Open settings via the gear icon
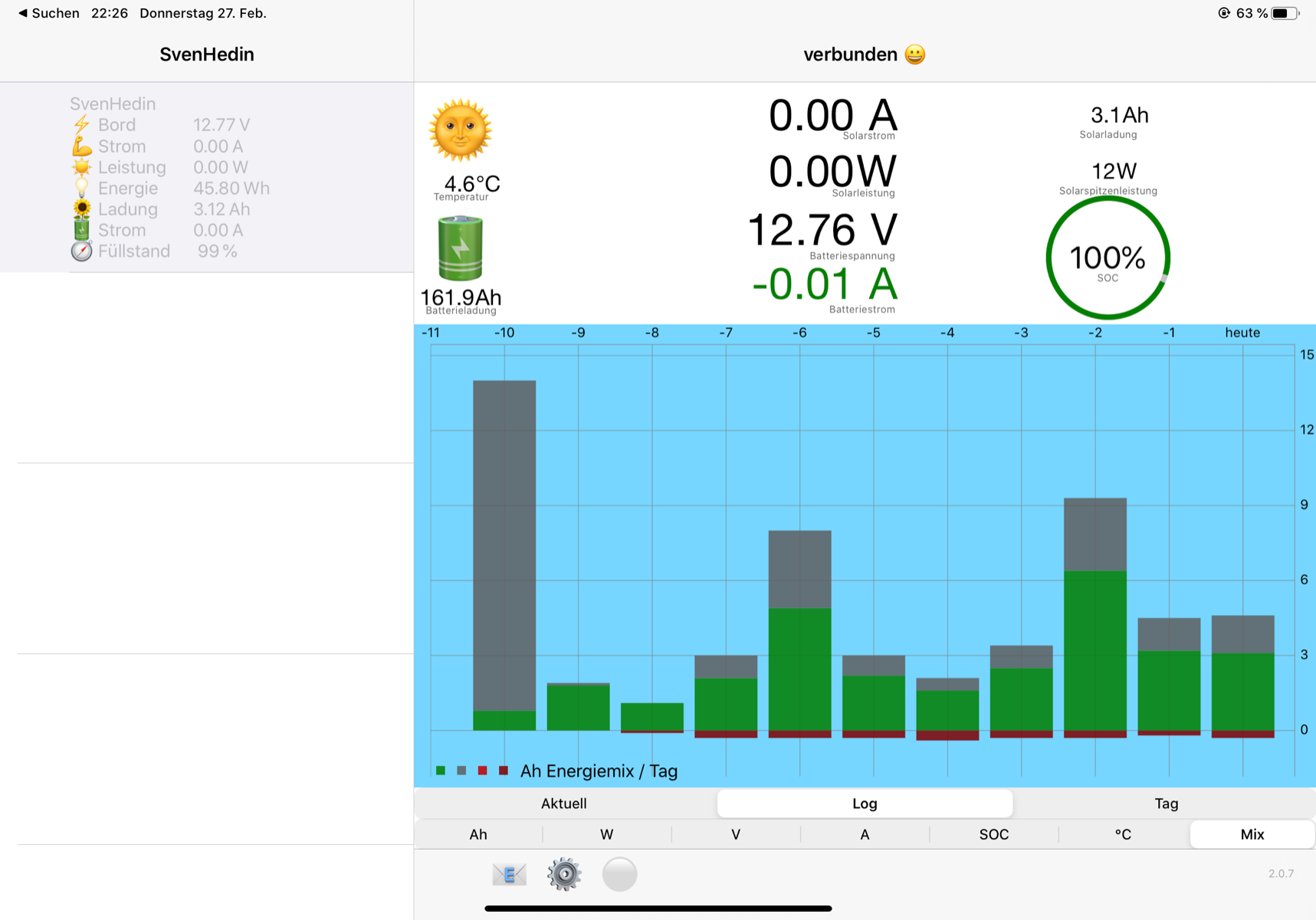Screen dimensions: 1316x920 coord(564,874)
